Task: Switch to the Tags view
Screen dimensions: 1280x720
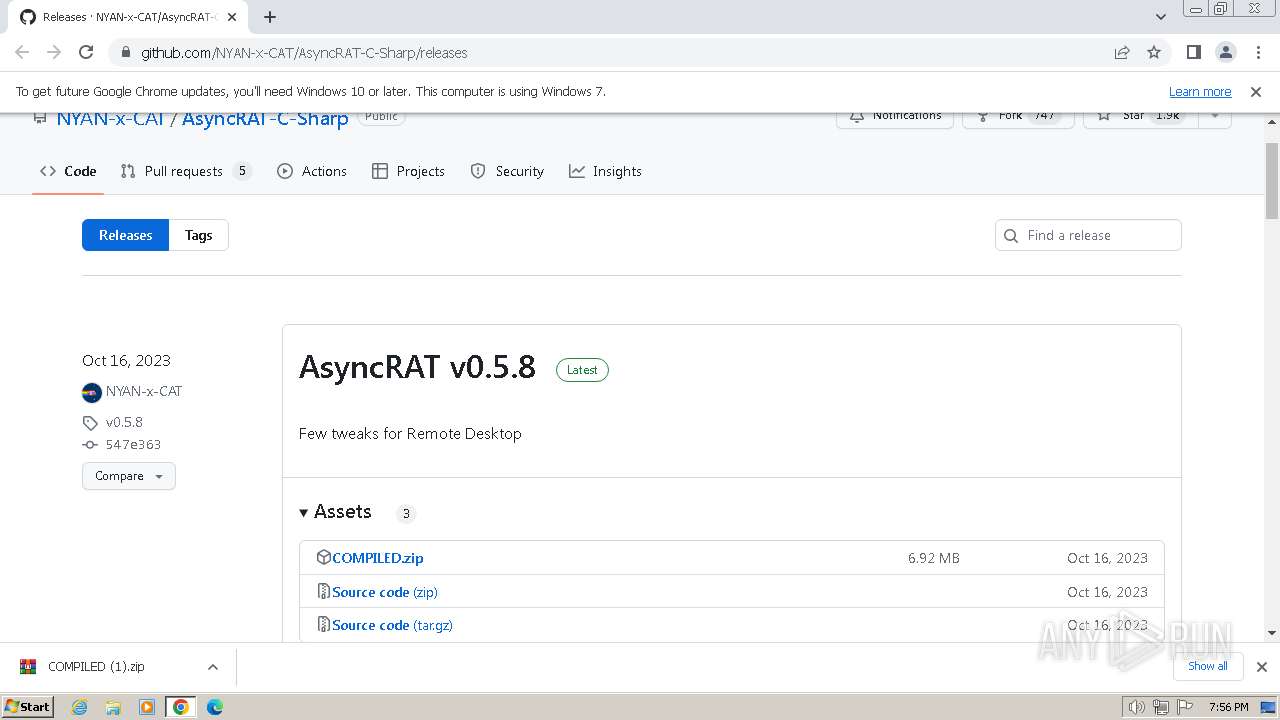Action: [198, 235]
